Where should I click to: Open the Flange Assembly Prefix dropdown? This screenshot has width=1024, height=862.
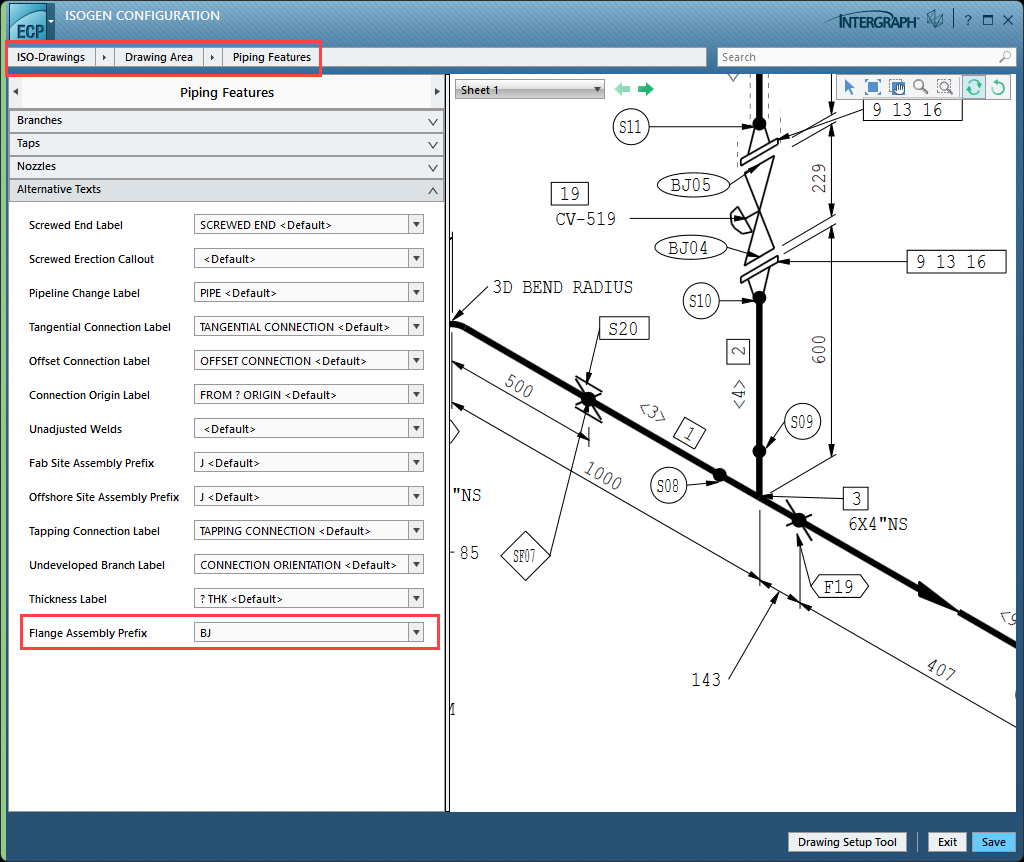416,633
